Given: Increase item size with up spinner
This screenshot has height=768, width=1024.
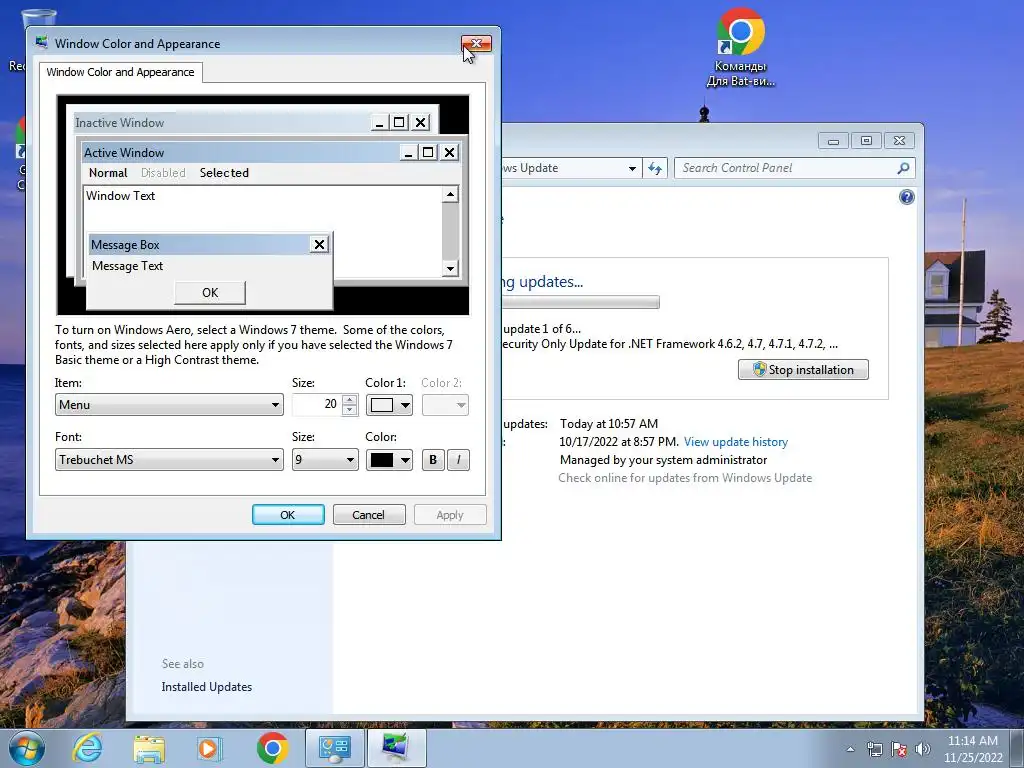Looking at the screenshot, I should 350,400.
